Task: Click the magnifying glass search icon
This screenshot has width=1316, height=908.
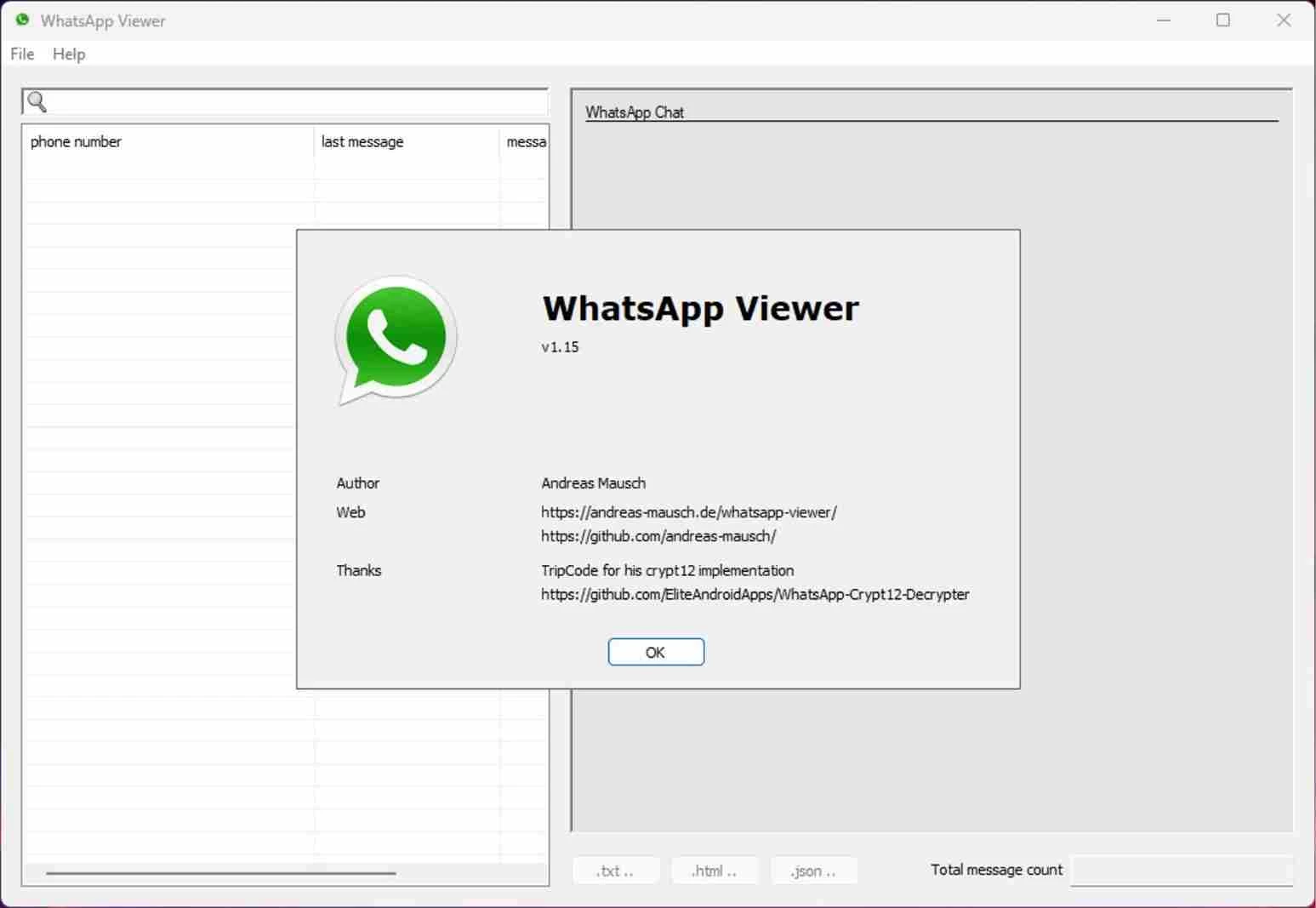Action: click(x=37, y=102)
